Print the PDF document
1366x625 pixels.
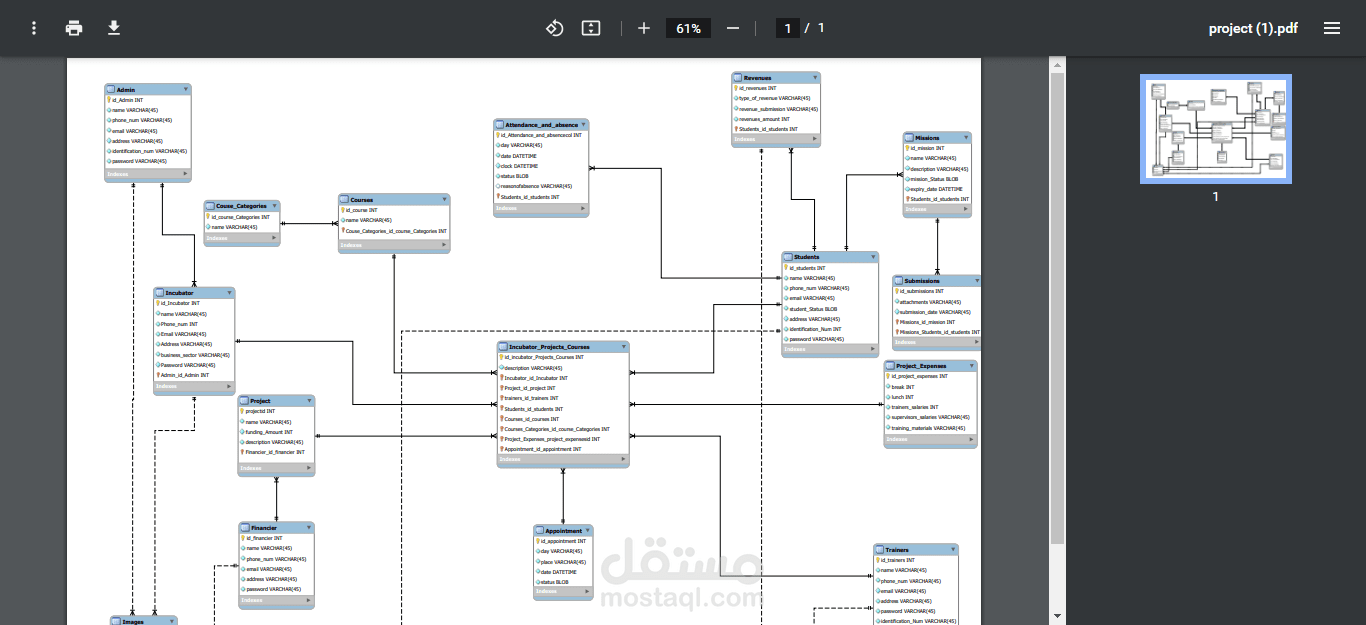pos(74,28)
